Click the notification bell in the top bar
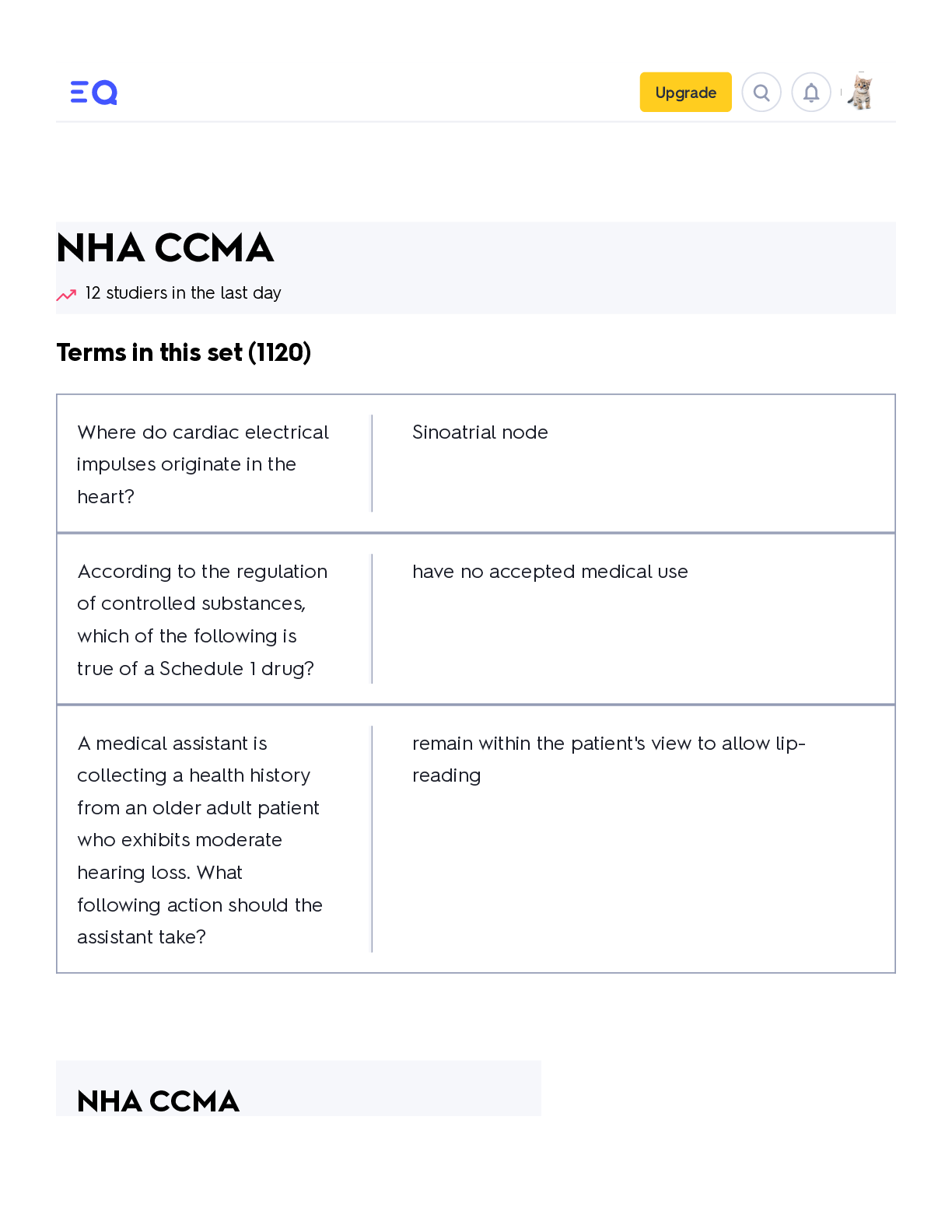This screenshot has width=952, height=1232. tap(811, 92)
